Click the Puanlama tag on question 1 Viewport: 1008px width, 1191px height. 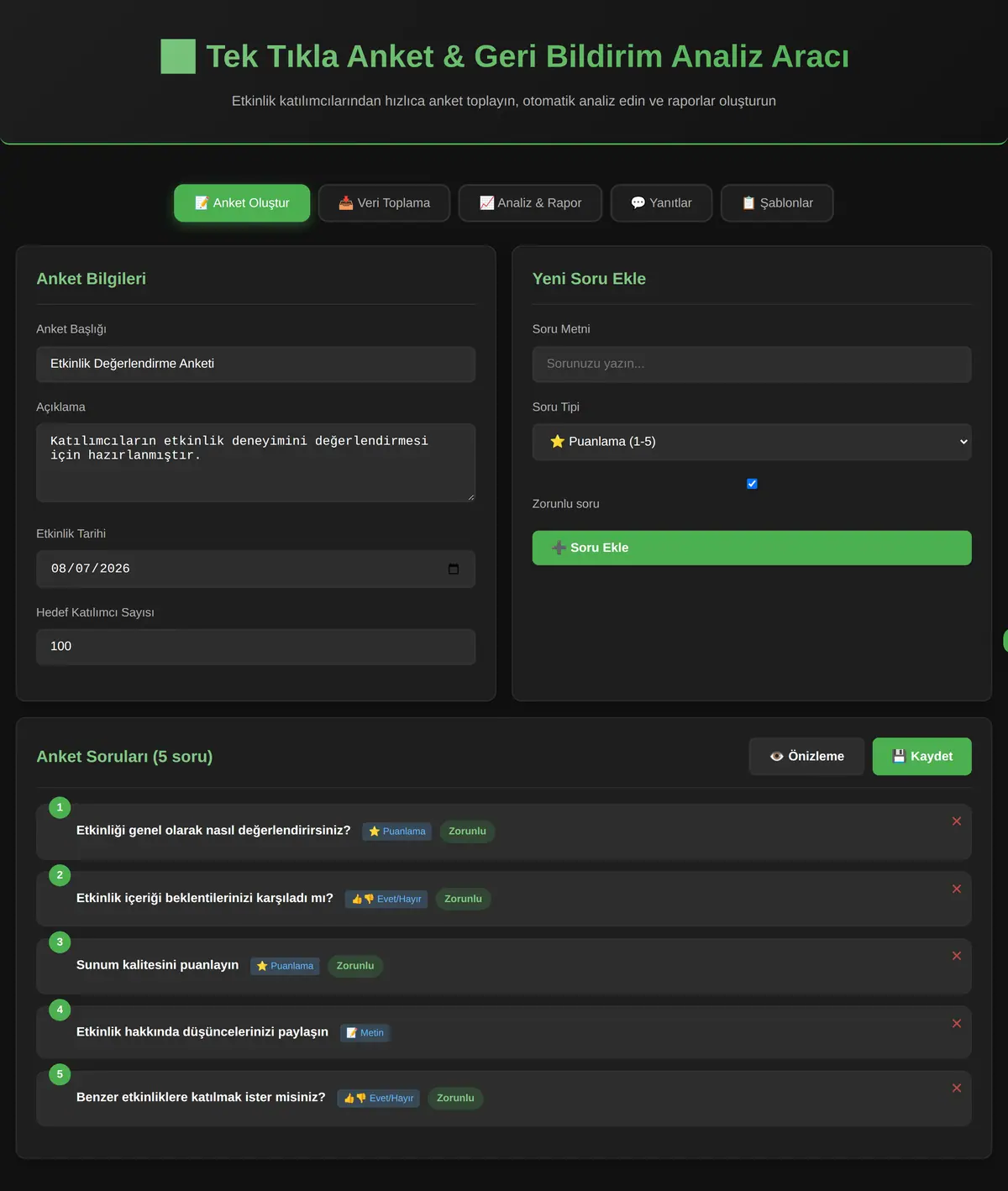[x=397, y=832]
